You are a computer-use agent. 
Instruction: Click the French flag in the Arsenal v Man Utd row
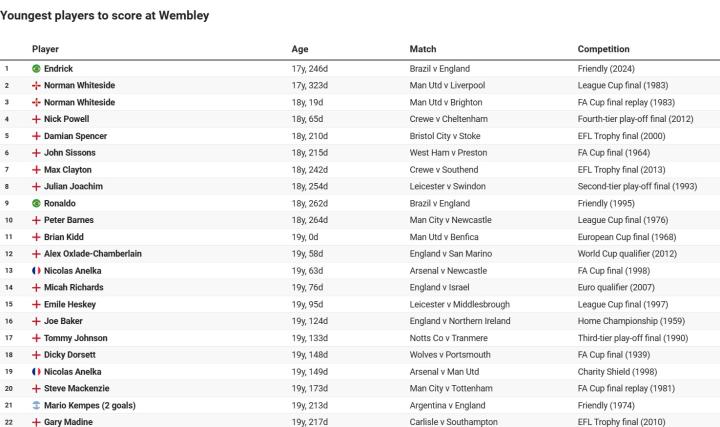(36, 372)
